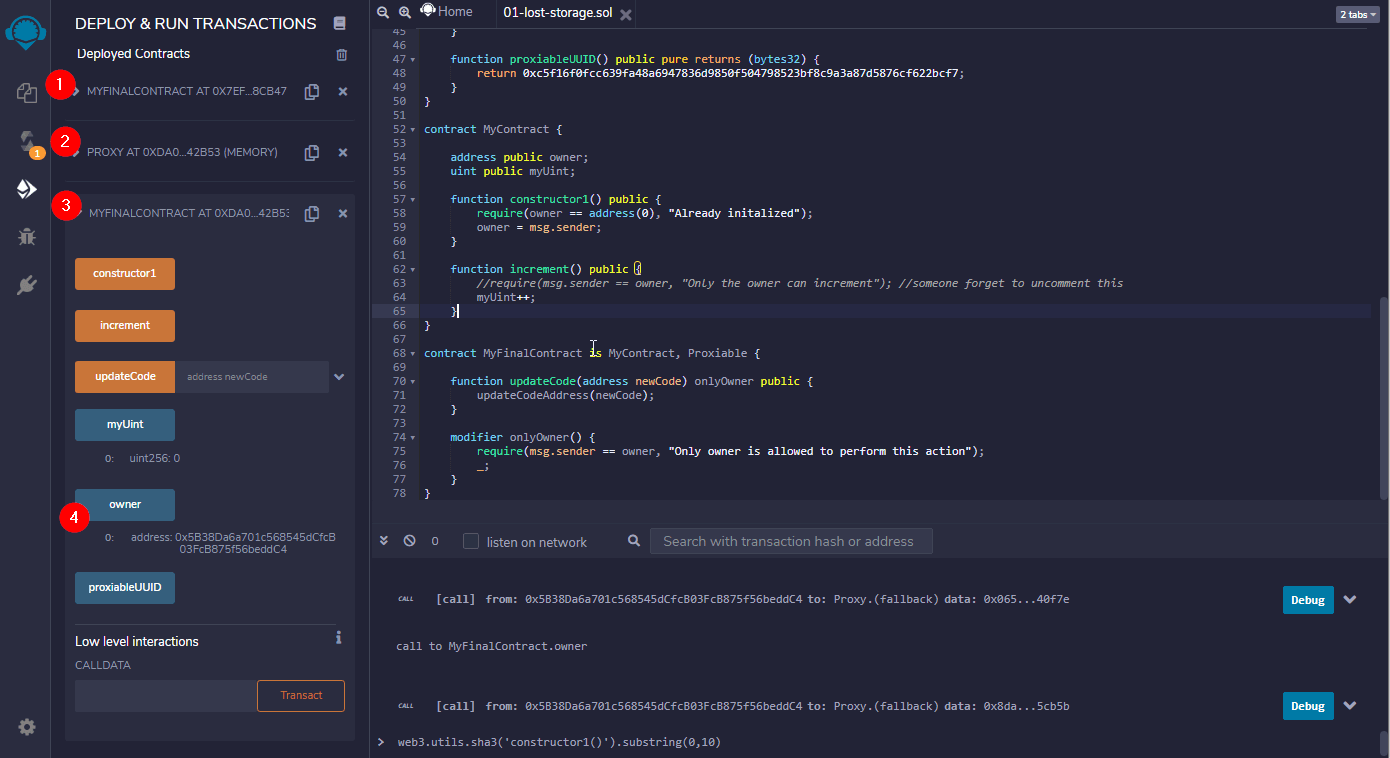Fold updateCode function at line 70
The height and width of the screenshot is (758, 1390).
pyautogui.click(x=412, y=382)
